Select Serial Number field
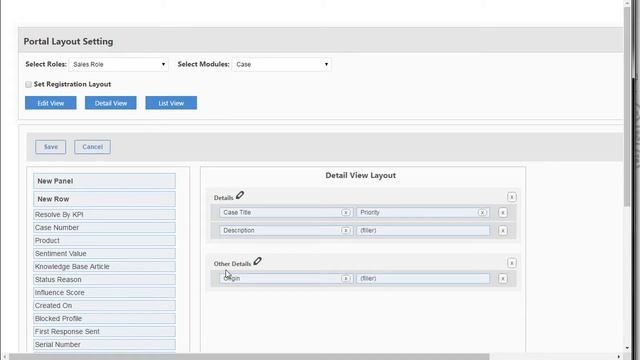640x360 pixels. click(104, 345)
